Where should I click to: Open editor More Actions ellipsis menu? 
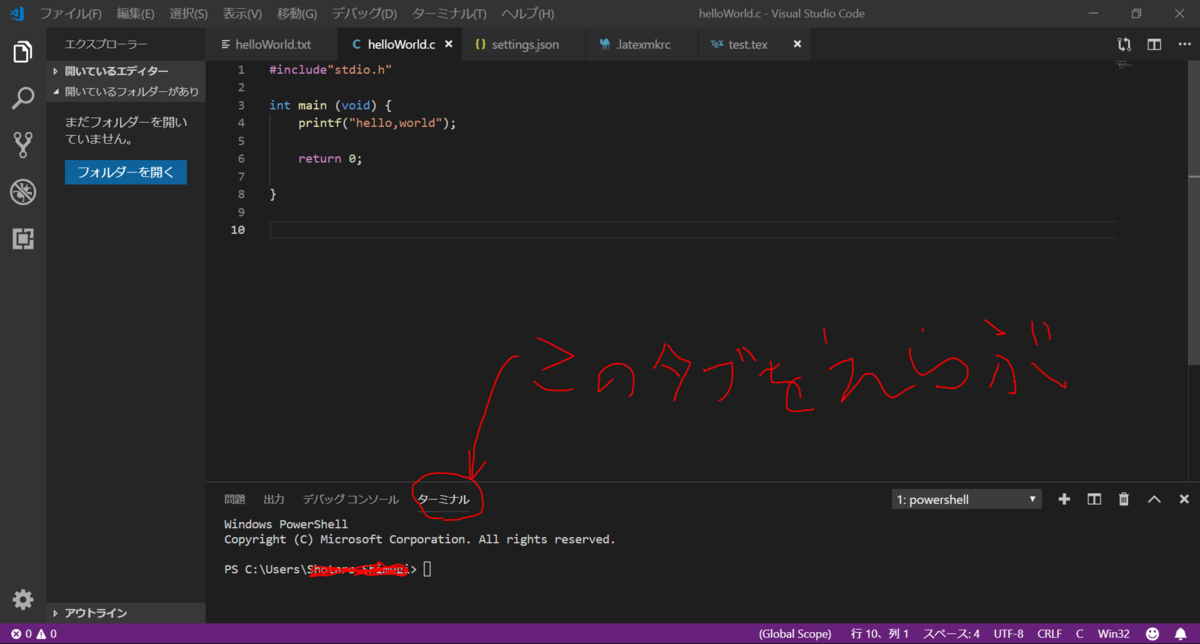click(x=1183, y=44)
